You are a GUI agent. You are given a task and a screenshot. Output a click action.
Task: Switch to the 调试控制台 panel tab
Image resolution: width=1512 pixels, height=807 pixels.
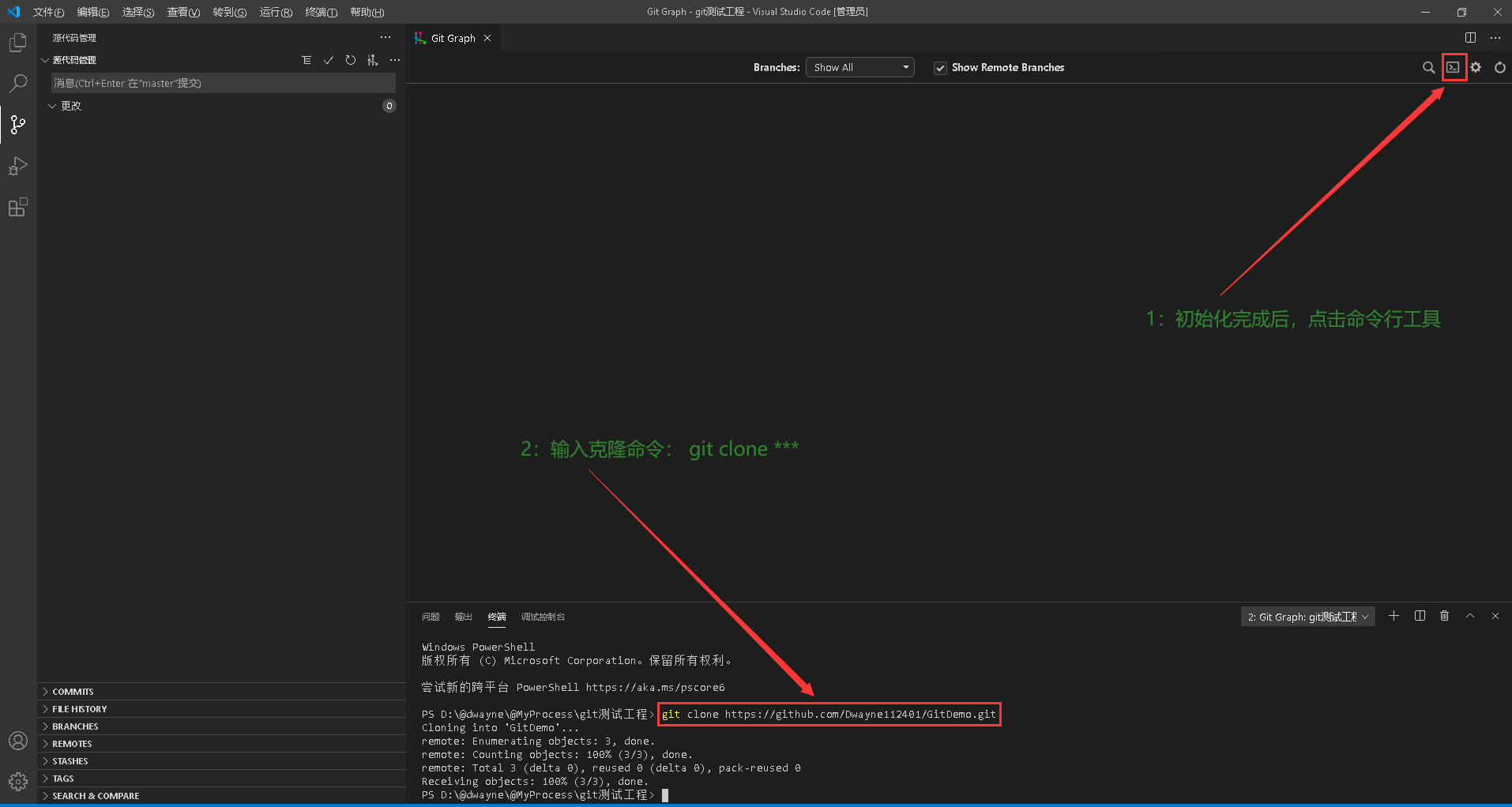543,617
